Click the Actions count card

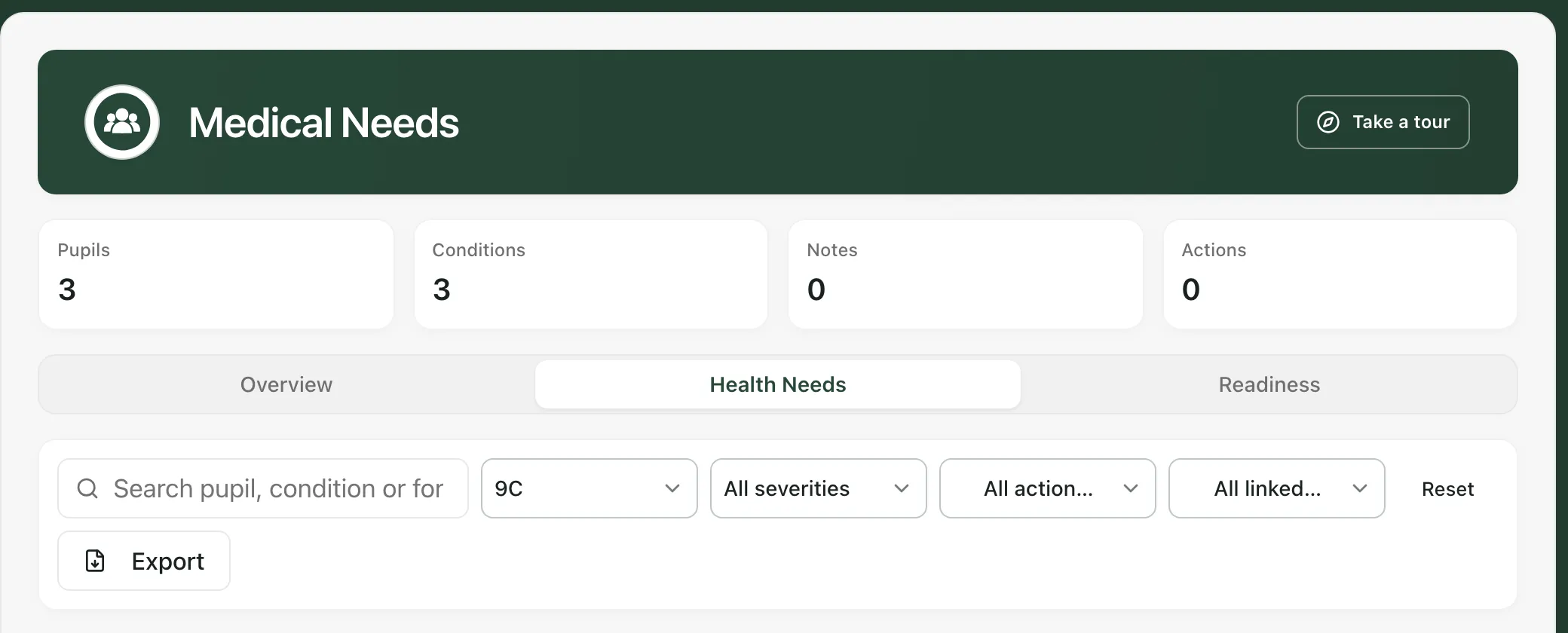coord(1340,274)
